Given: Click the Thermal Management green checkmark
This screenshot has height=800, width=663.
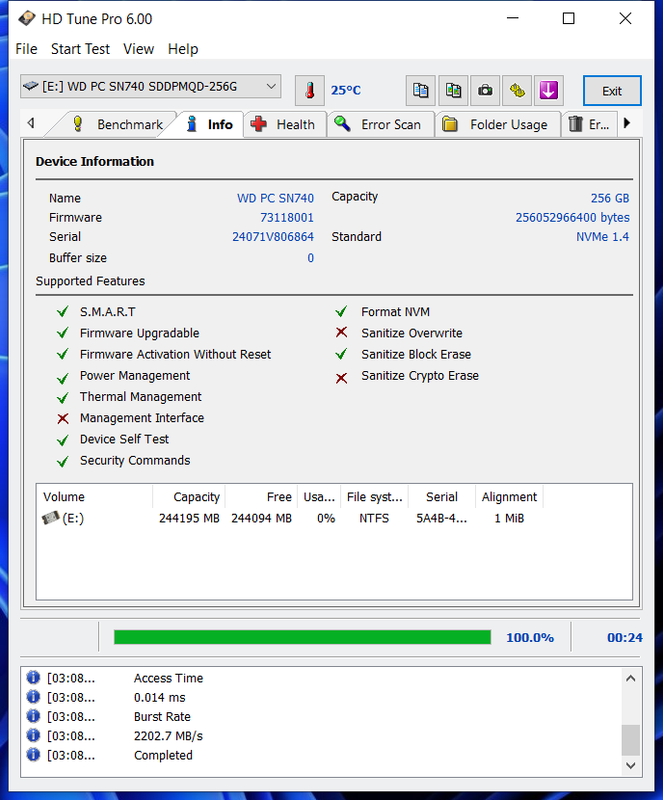Looking at the screenshot, I should click(x=63, y=397).
